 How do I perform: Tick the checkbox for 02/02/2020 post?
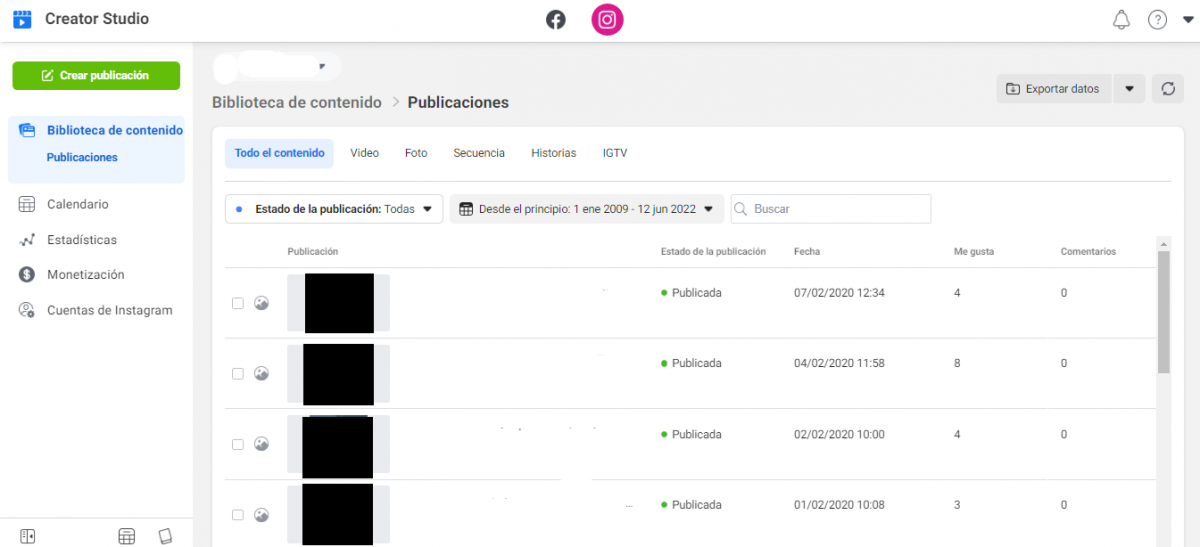pos(238,444)
